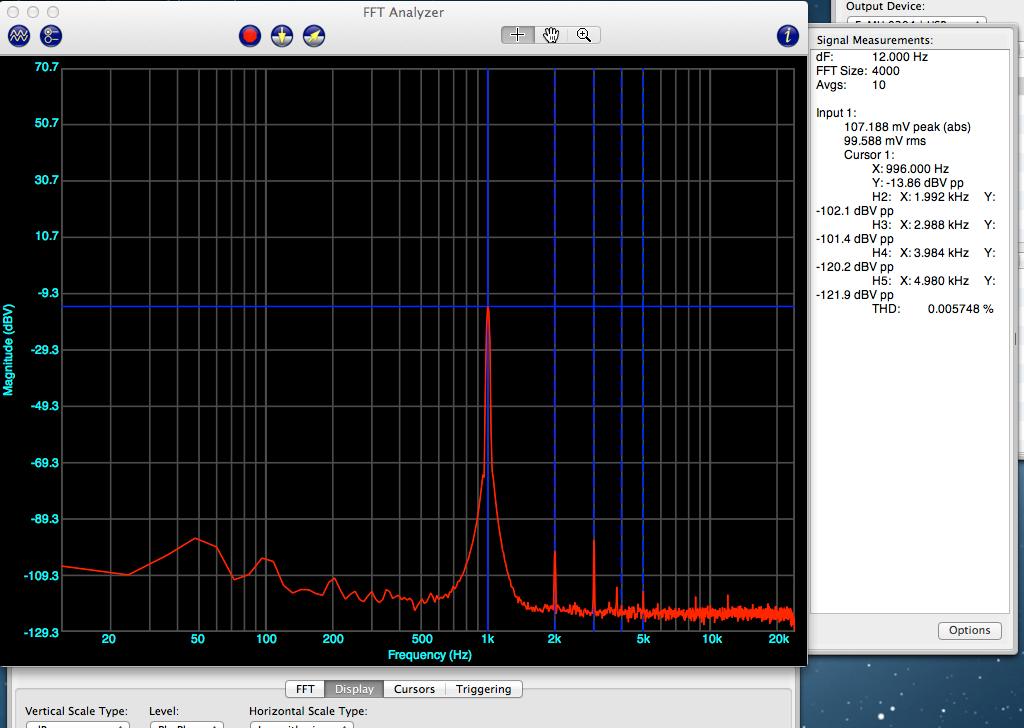Click the 'H2: X: 1.992 kHz' entry
The width and height of the screenshot is (1024, 728).
pyautogui.click(x=920, y=197)
